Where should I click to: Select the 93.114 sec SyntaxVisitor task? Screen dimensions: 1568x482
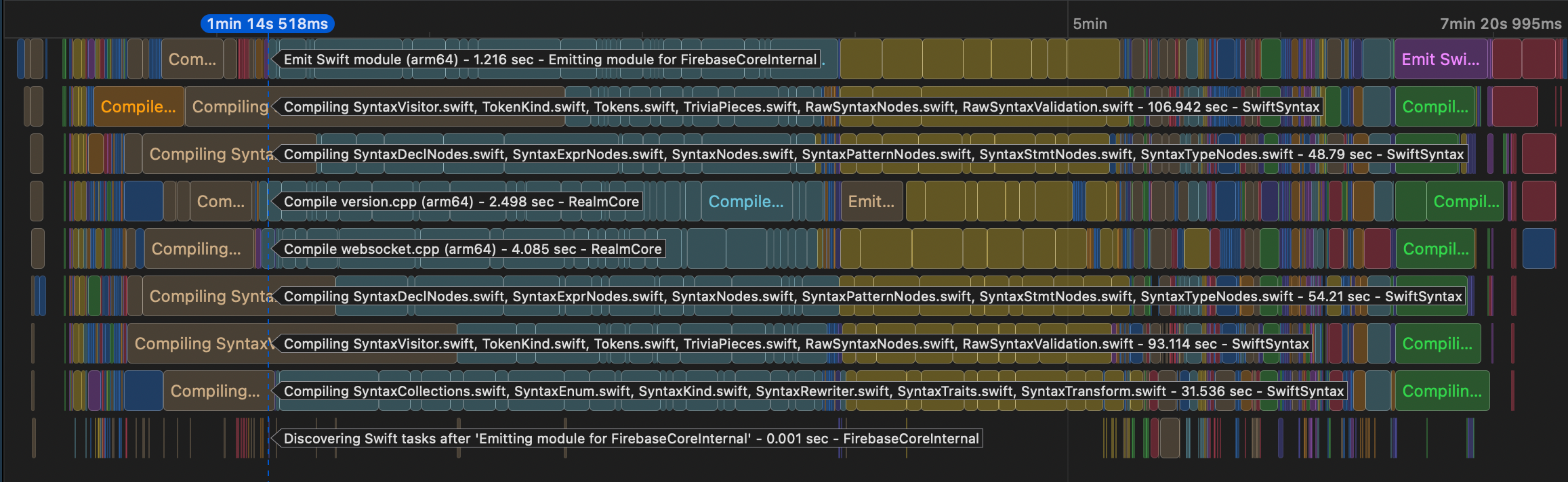(x=796, y=344)
